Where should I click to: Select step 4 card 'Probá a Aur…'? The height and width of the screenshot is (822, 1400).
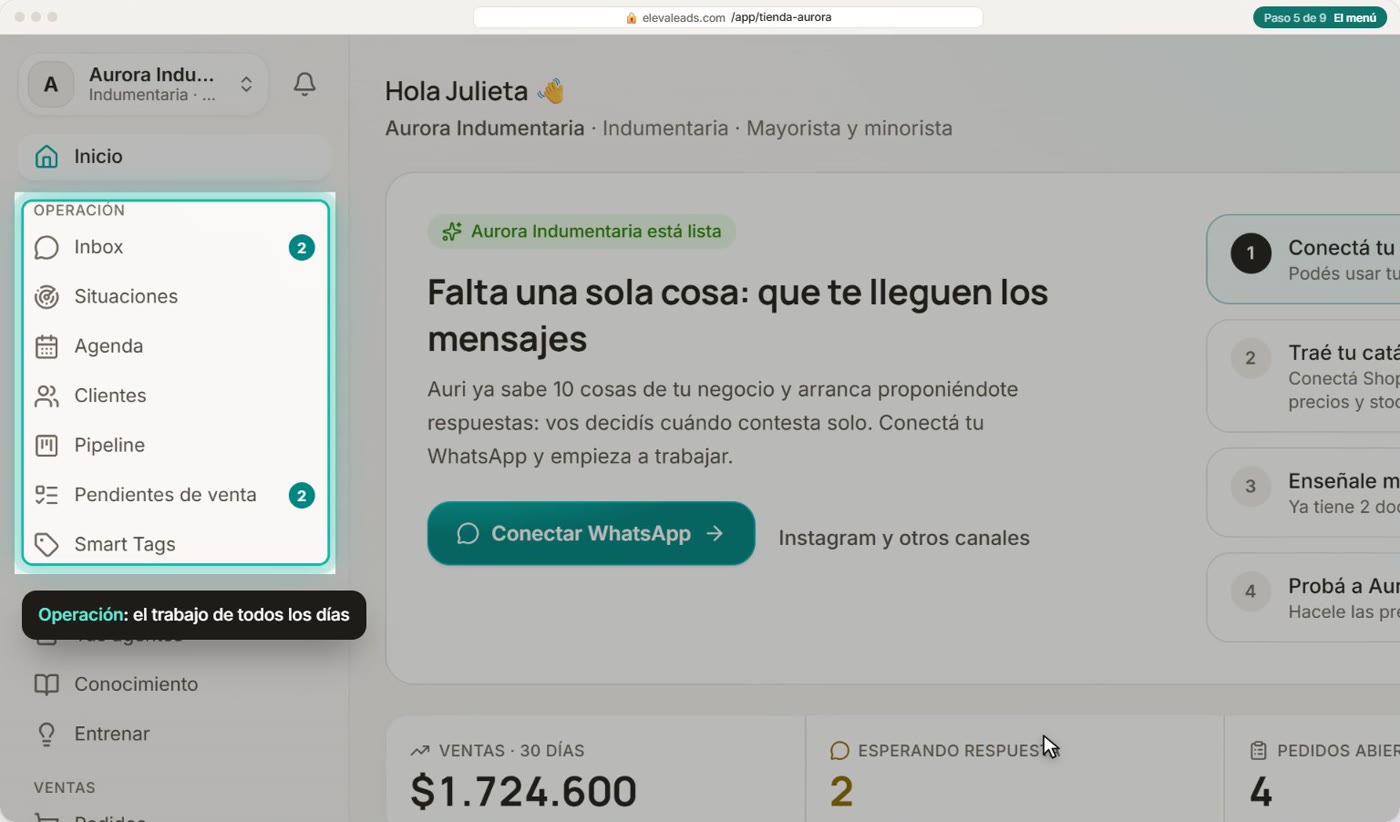click(x=1303, y=598)
